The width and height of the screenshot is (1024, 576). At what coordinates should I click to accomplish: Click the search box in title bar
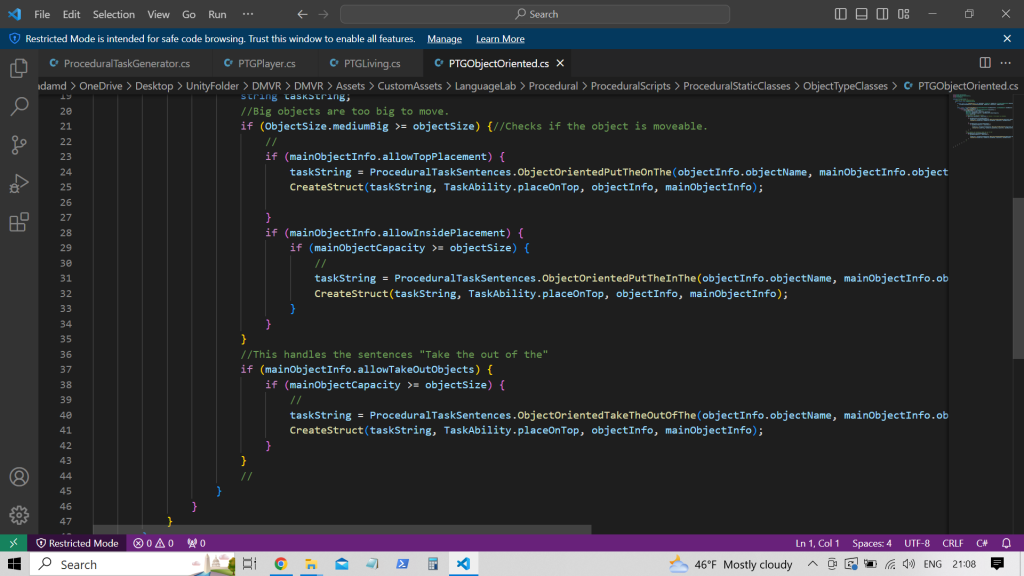click(x=535, y=14)
